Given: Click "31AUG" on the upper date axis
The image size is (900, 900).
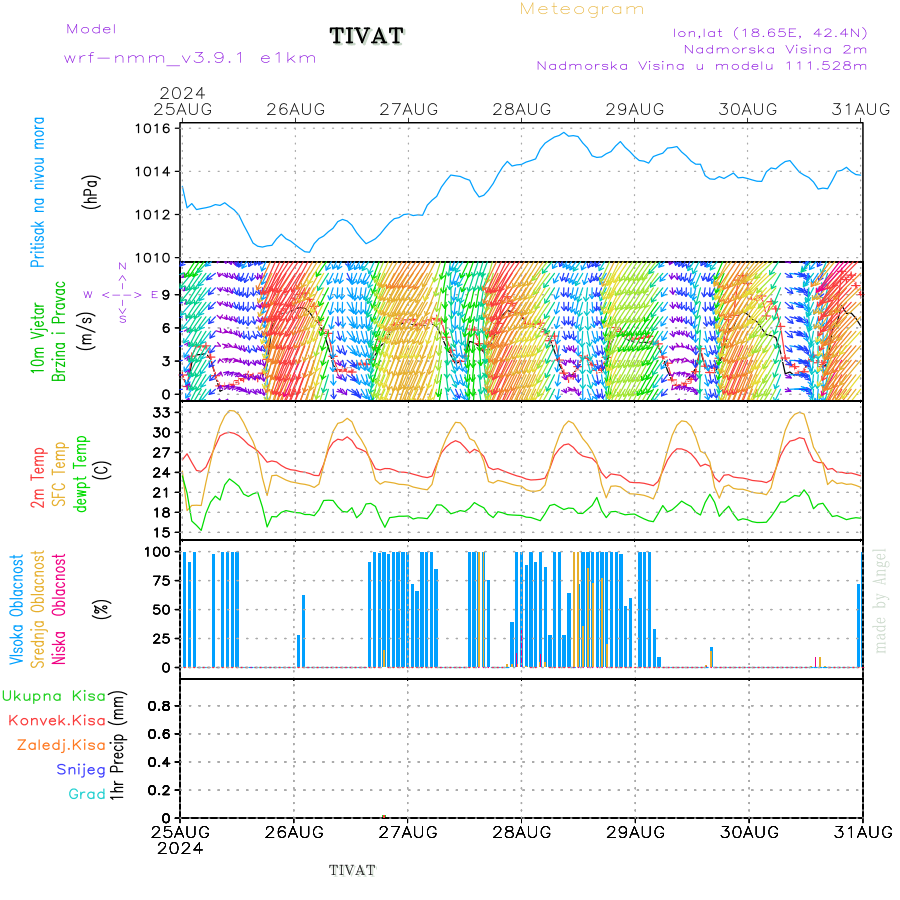Looking at the screenshot, I should coord(861,109).
